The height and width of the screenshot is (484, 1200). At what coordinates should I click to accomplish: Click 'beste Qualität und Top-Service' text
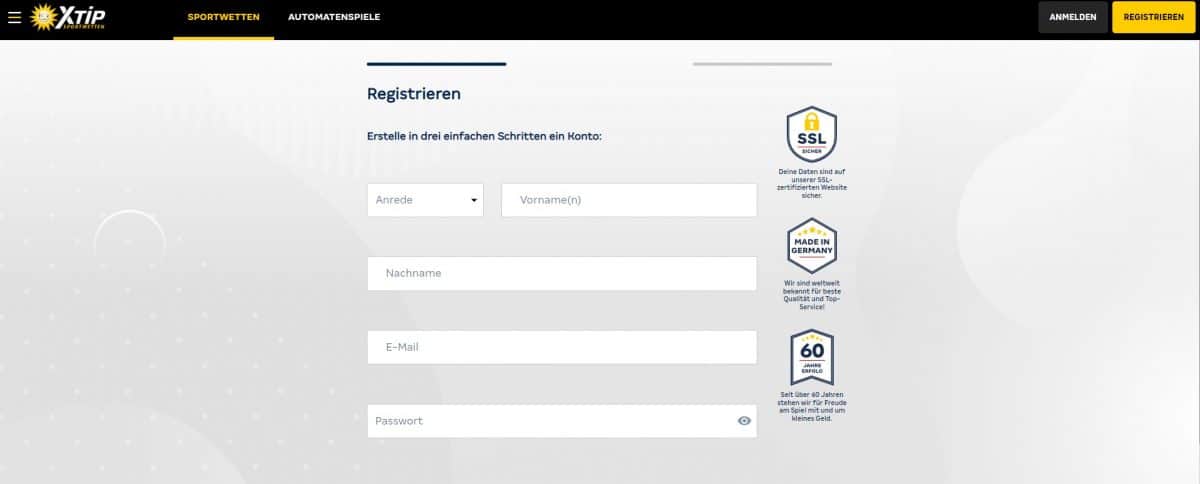point(812,295)
